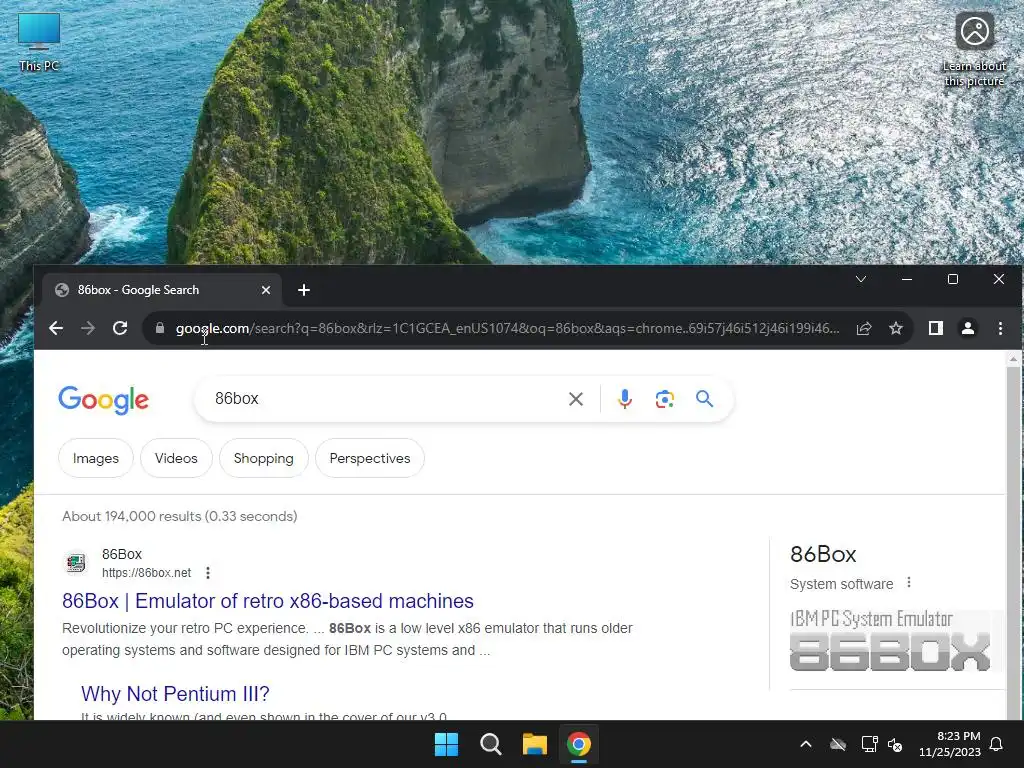Open Windows taskbar Search
Viewport: 1024px width, 768px height.
490,744
